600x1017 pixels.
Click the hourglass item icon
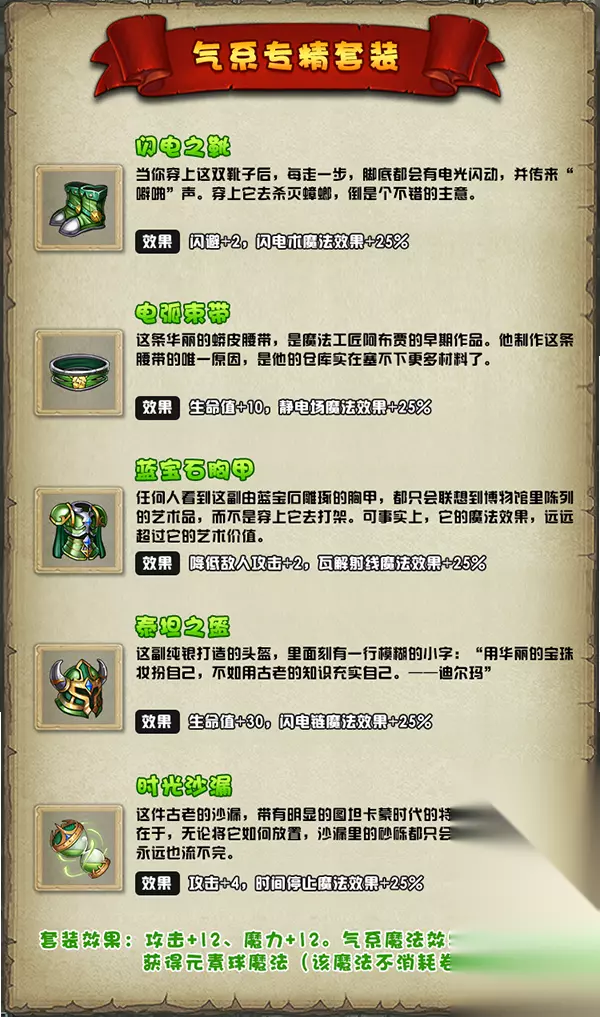point(78,848)
